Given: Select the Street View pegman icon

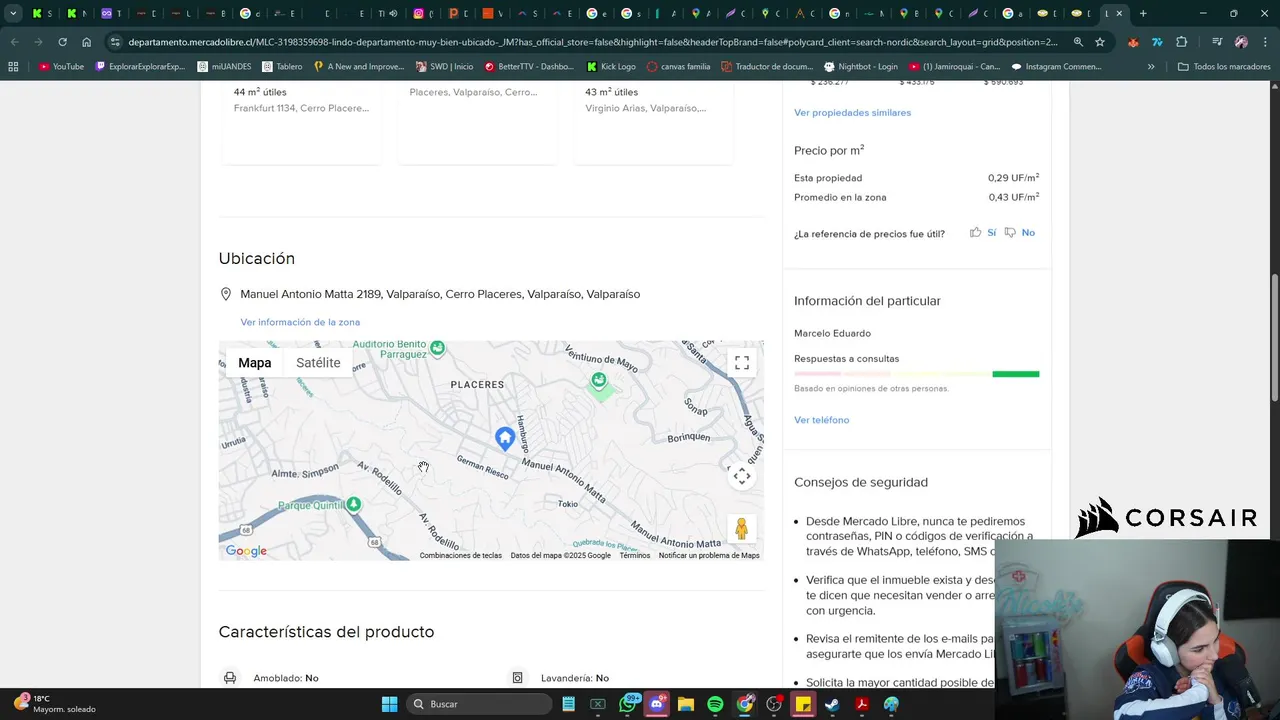Looking at the screenshot, I should (x=742, y=529).
